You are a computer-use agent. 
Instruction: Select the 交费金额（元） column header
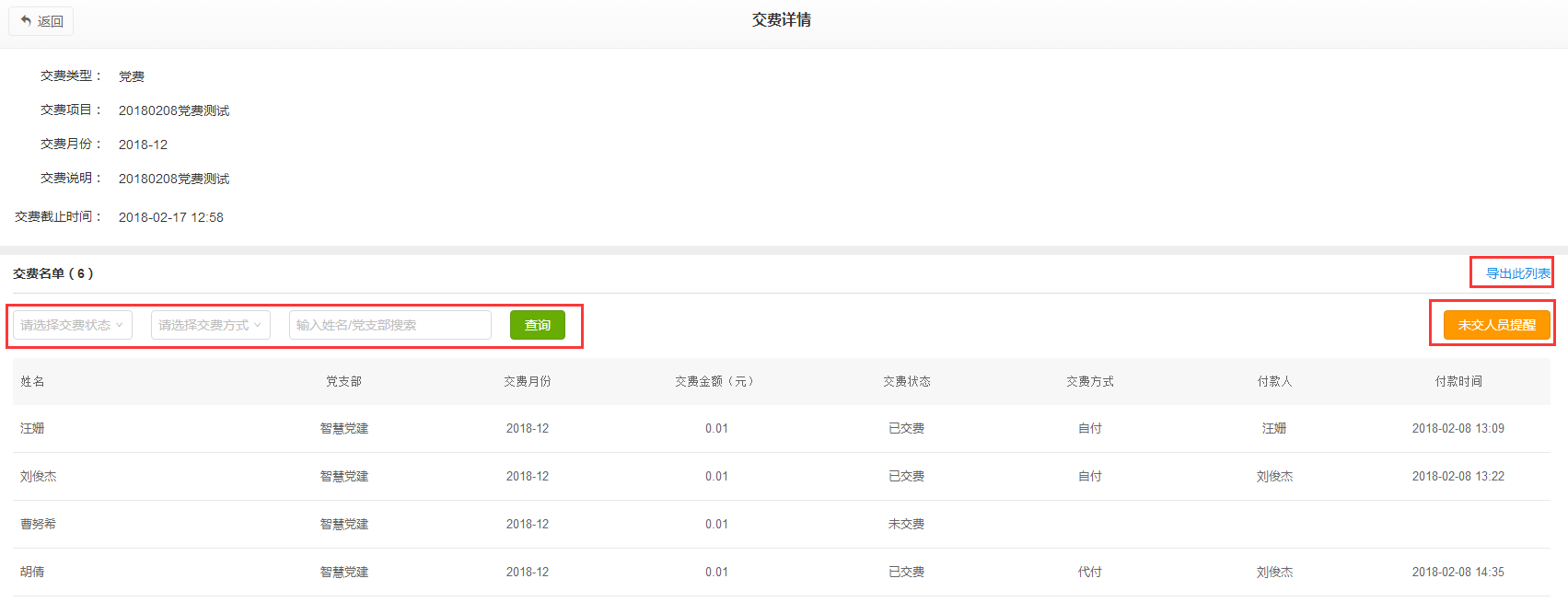click(716, 381)
